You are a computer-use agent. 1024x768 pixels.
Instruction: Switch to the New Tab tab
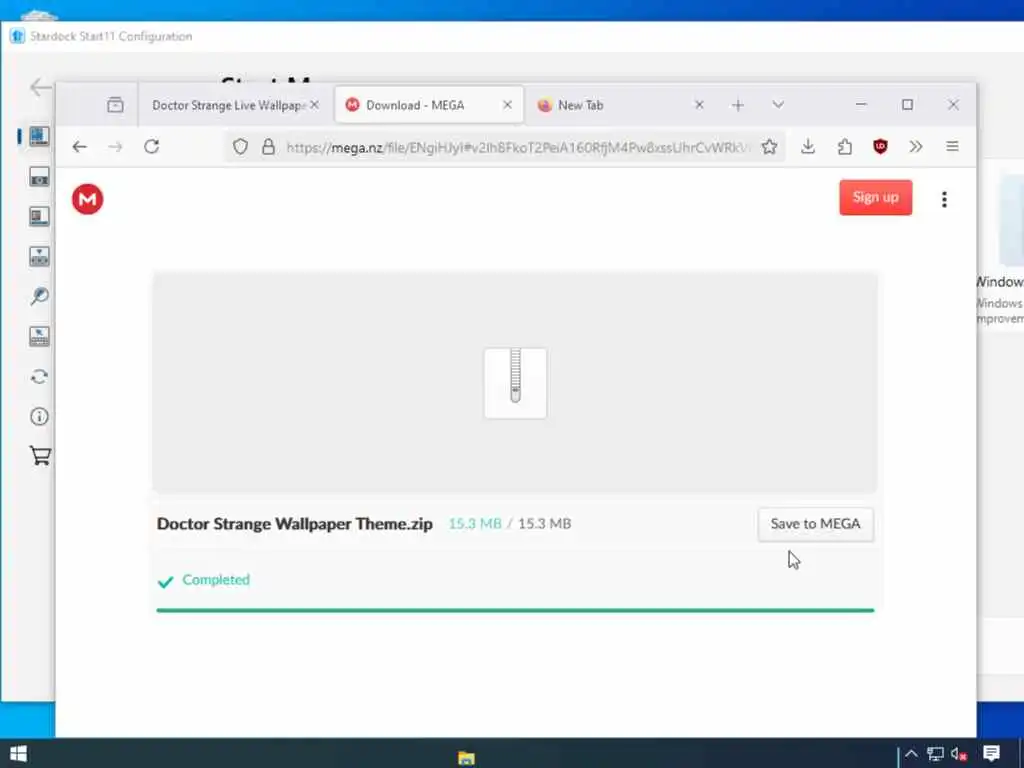[581, 105]
